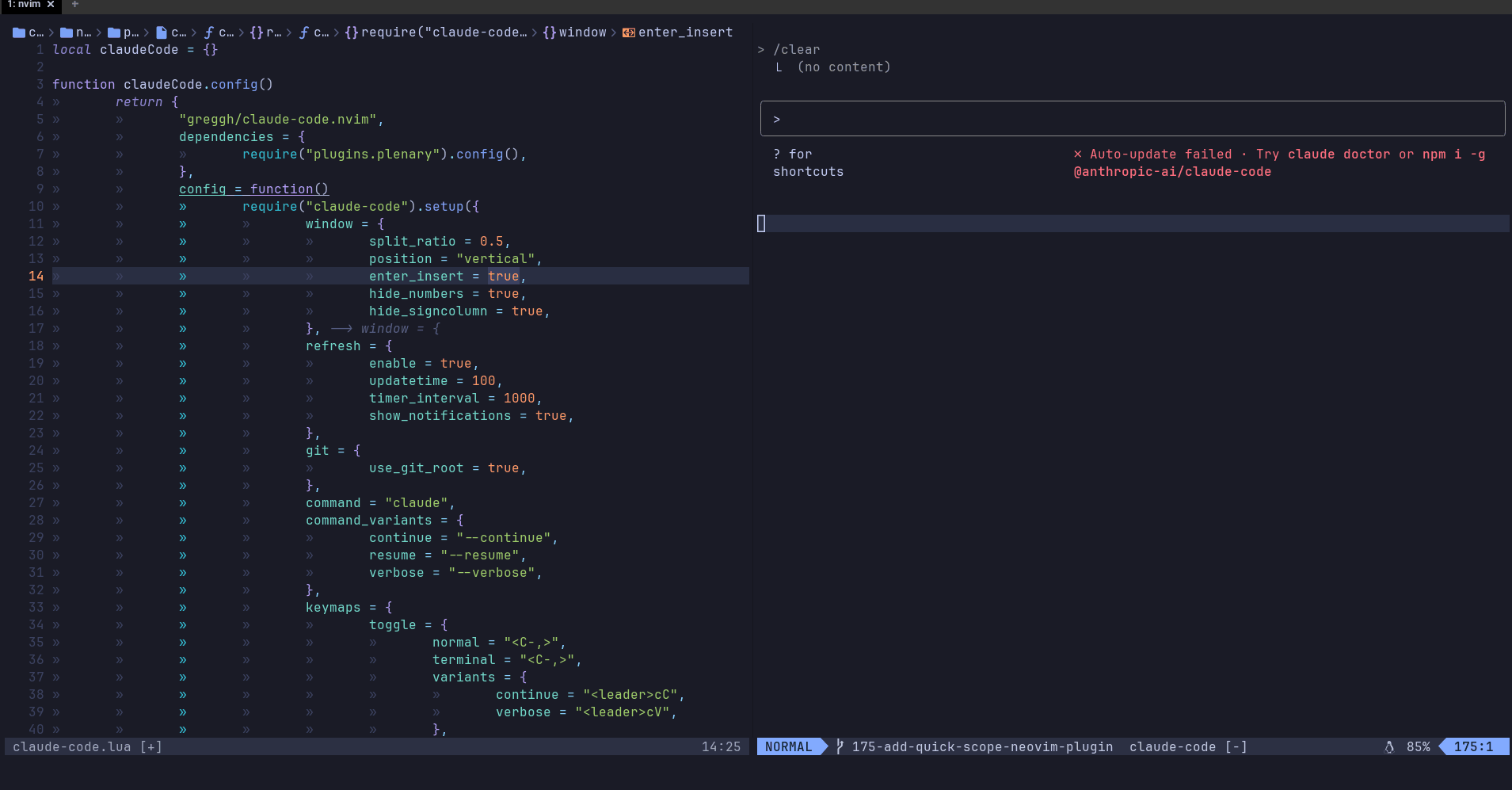The width and height of the screenshot is (1512, 790).
Task: Click chevron after the first folder breadcrumb
Action: [x=51, y=32]
